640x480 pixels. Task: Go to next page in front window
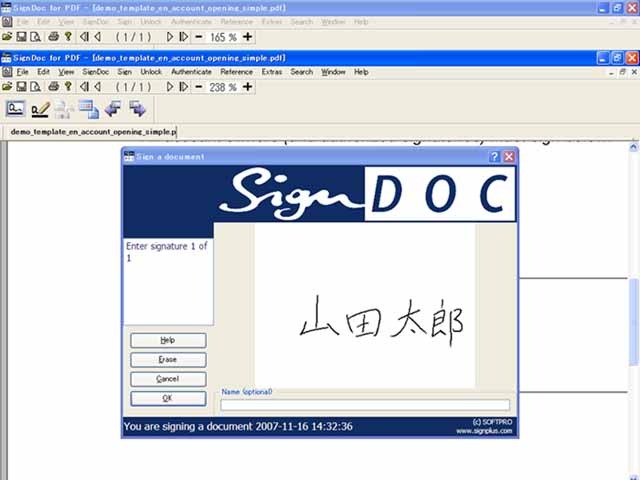[x=170, y=87]
